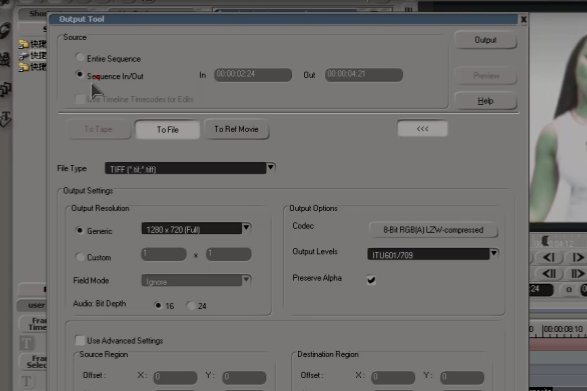Toggle Use Timeline Timecodes for Edits checkbox
This screenshot has height=391, width=587.
point(80,99)
